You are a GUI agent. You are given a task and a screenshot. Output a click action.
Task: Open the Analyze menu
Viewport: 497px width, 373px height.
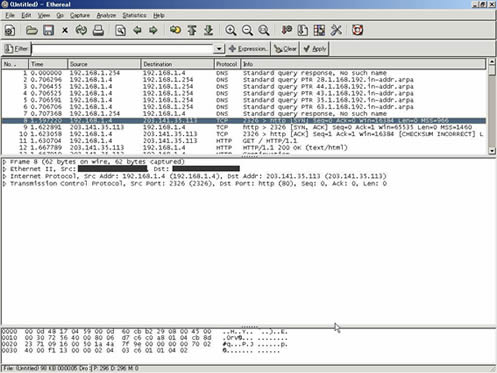click(106, 15)
